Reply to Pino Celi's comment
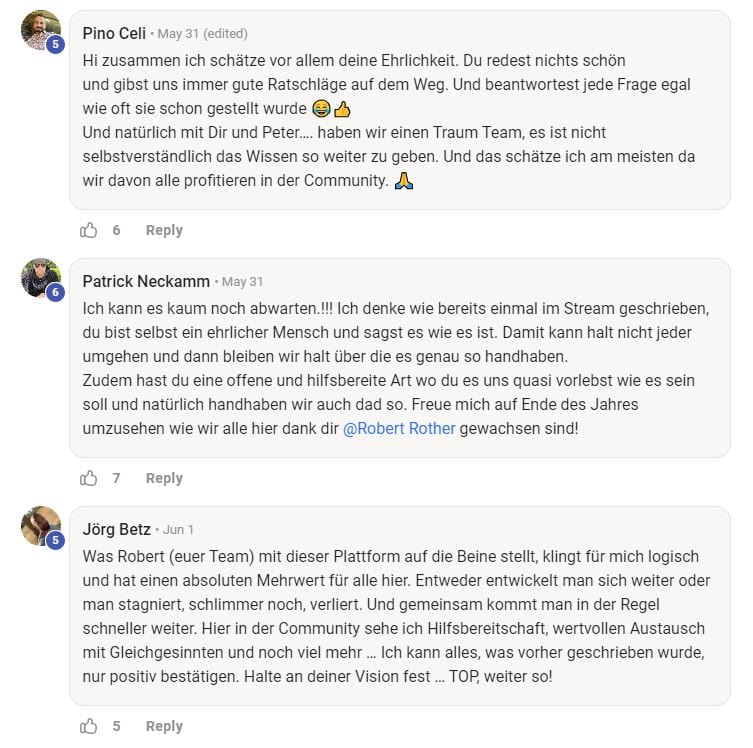Image resolution: width=753 pixels, height=748 pixels. click(x=164, y=230)
